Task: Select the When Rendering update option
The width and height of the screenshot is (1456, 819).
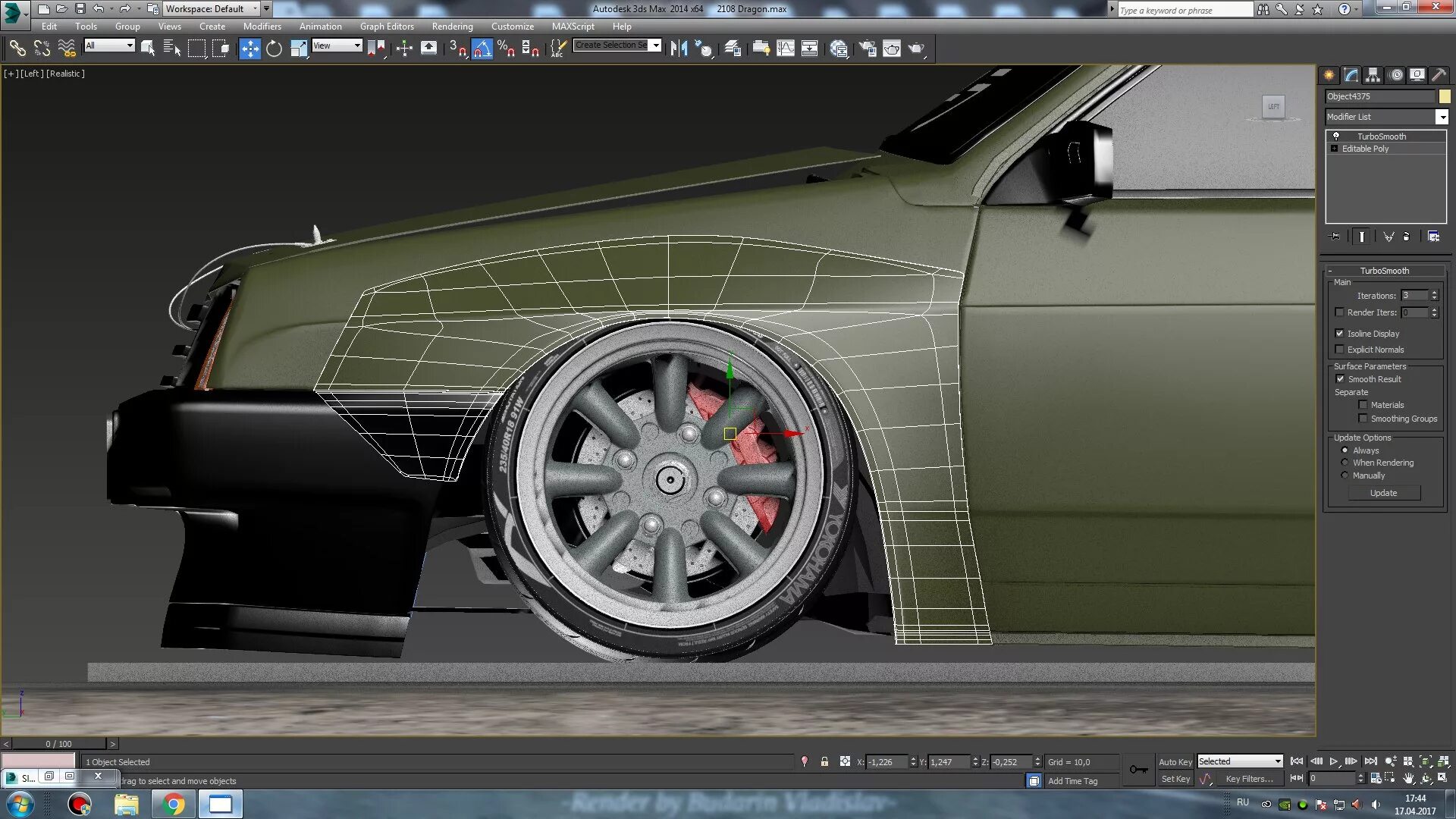Action: [x=1345, y=463]
